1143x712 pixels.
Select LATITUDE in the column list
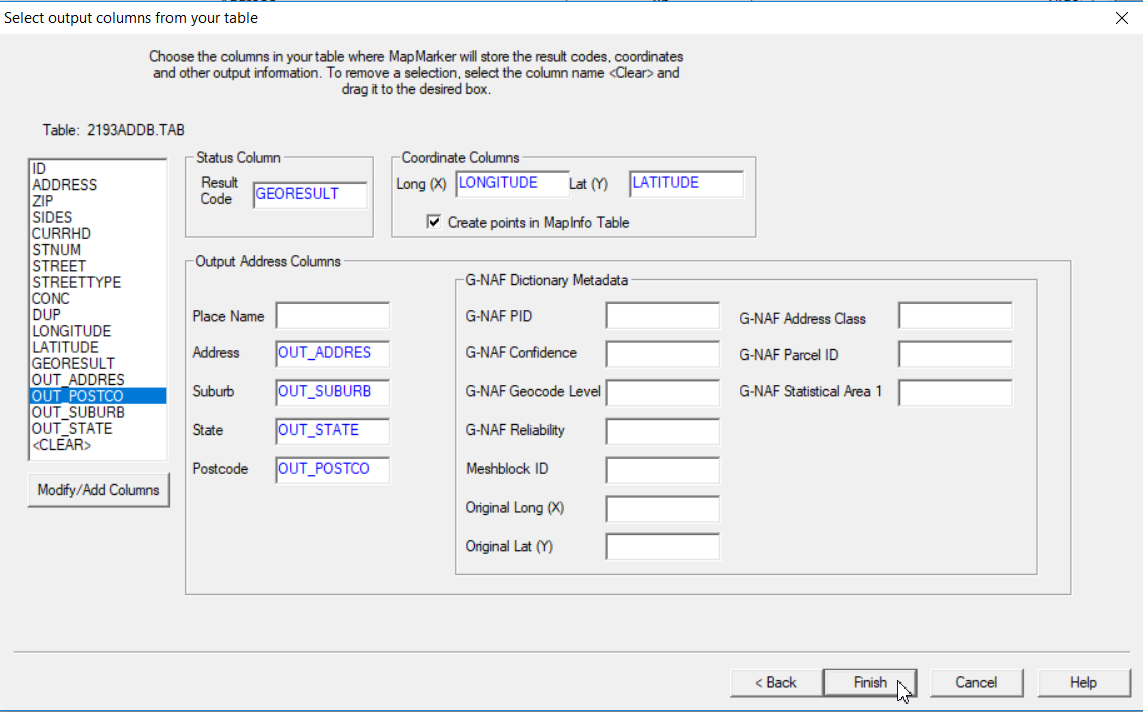tap(98, 347)
